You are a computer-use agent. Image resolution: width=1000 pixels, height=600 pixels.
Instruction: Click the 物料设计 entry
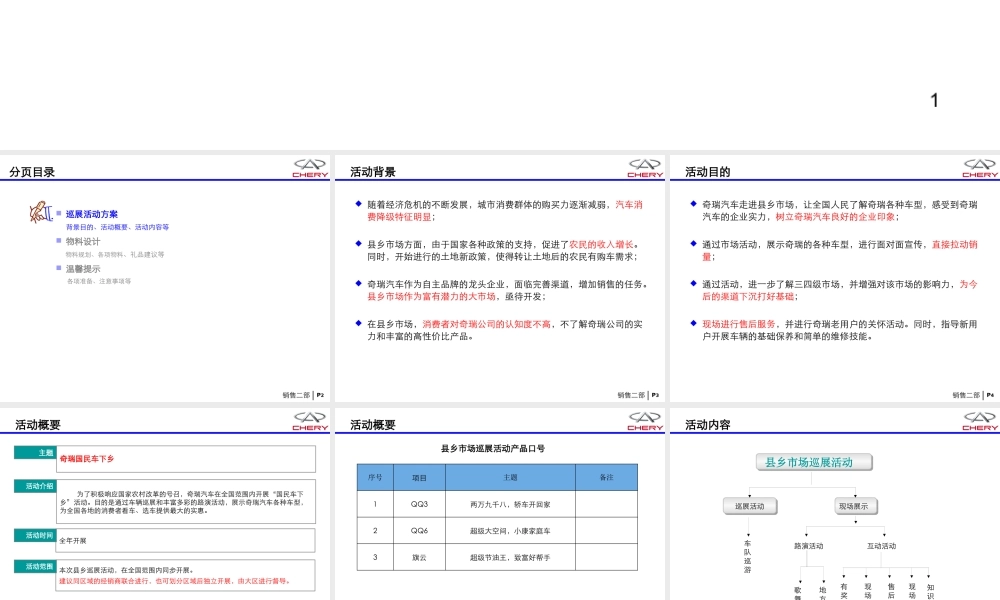coord(83,242)
